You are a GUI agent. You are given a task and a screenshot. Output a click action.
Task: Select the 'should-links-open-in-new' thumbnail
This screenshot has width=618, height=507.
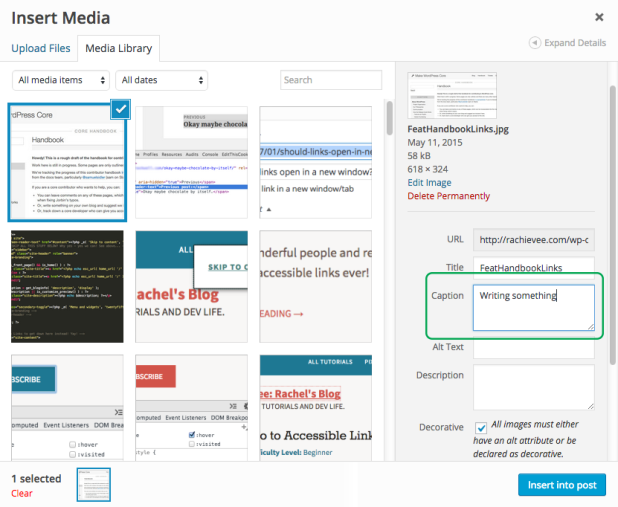(315, 162)
